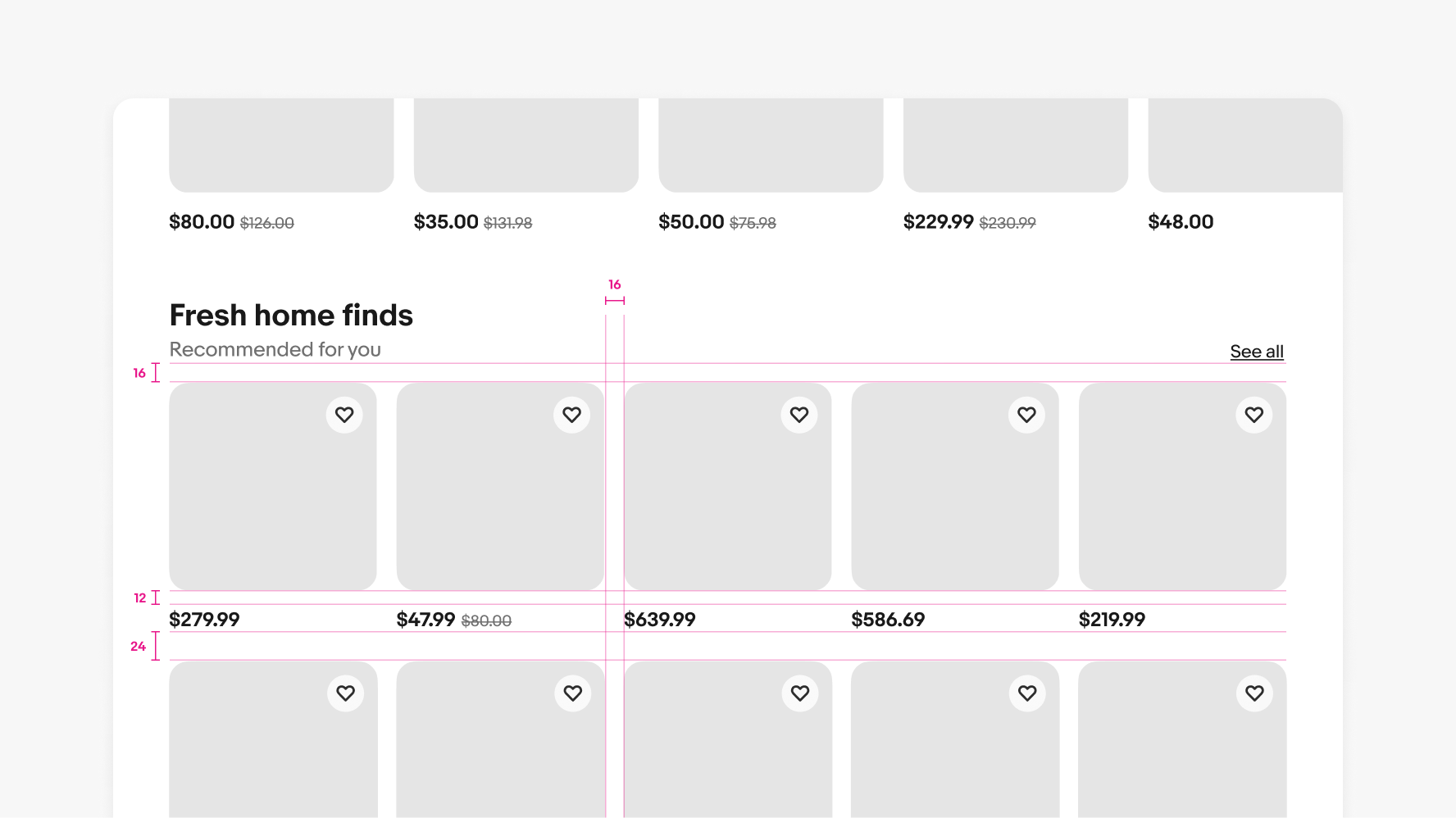Click the heart on the $586.69 card
Viewport: 1456px width, 818px height.
tap(1026, 415)
